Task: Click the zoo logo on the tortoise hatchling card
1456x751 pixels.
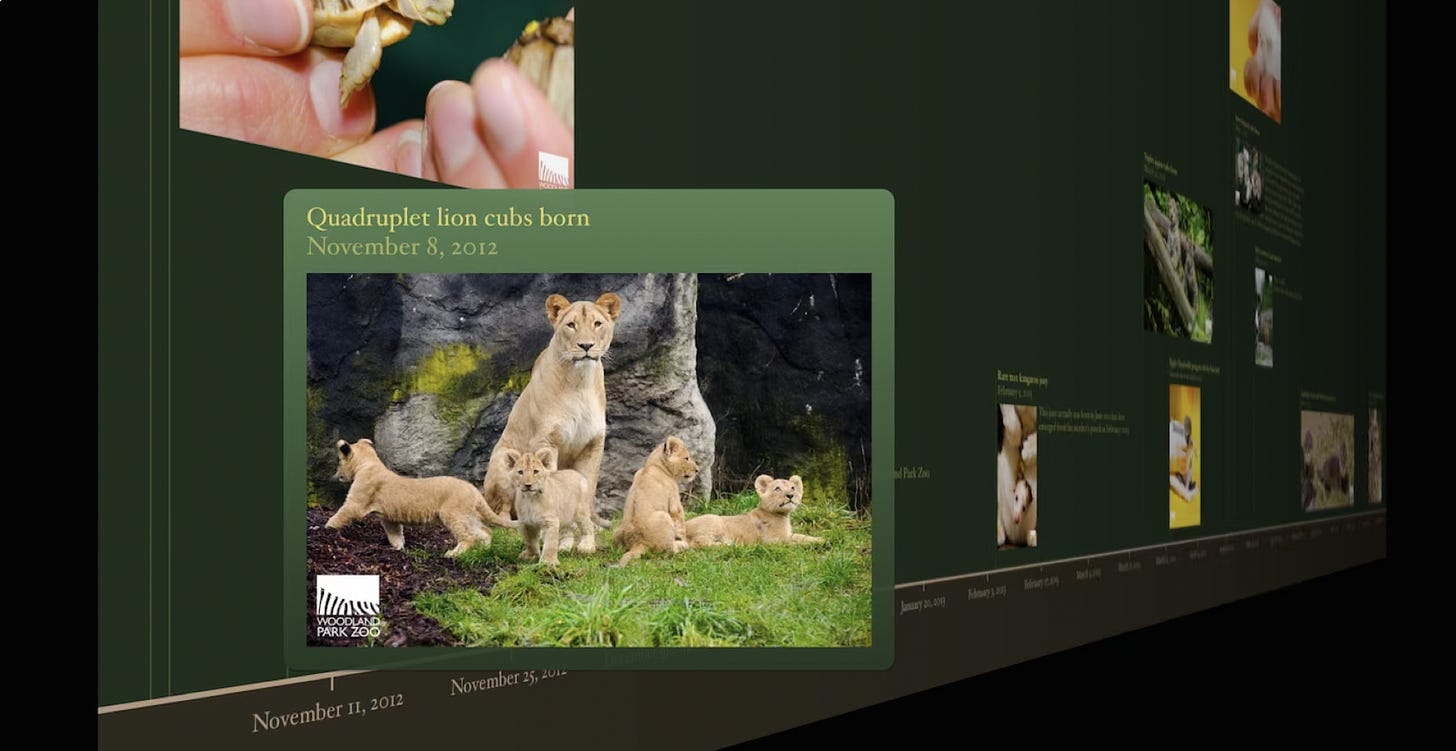Action: coord(555,170)
